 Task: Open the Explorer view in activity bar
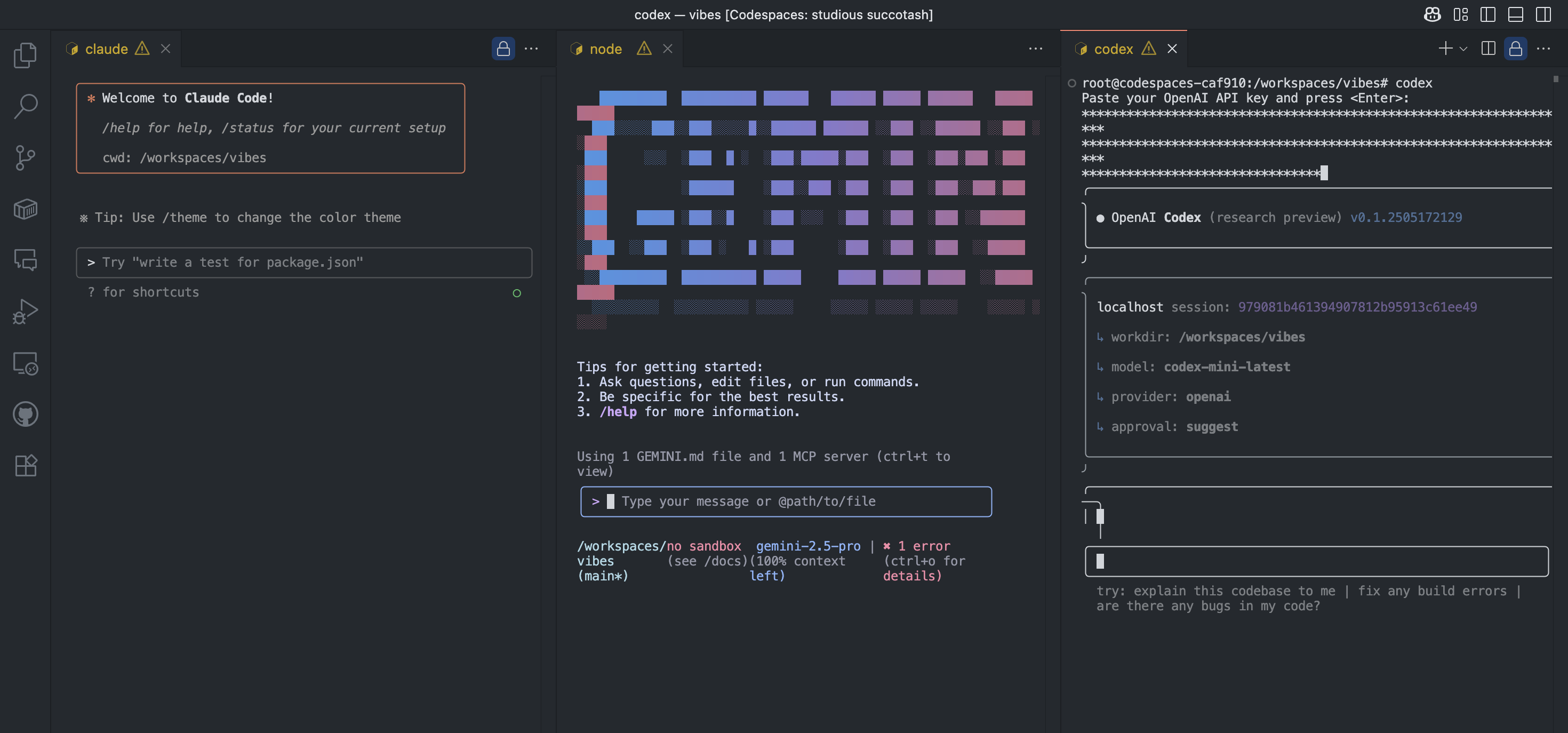[x=25, y=55]
